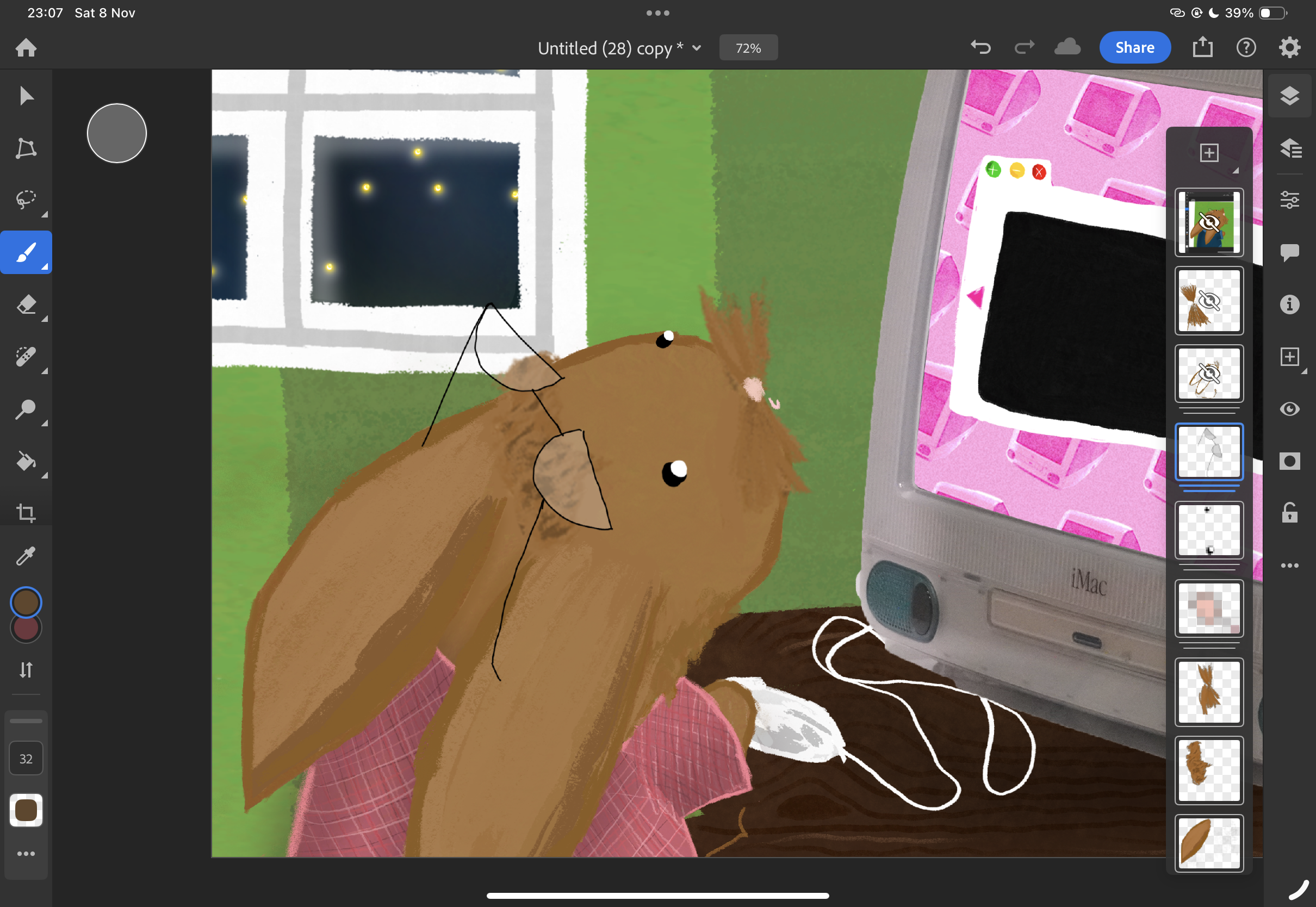Open the Layer properties sliders panel
Image resolution: width=1316 pixels, height=907 pixels.
(x=1289, y=200)
